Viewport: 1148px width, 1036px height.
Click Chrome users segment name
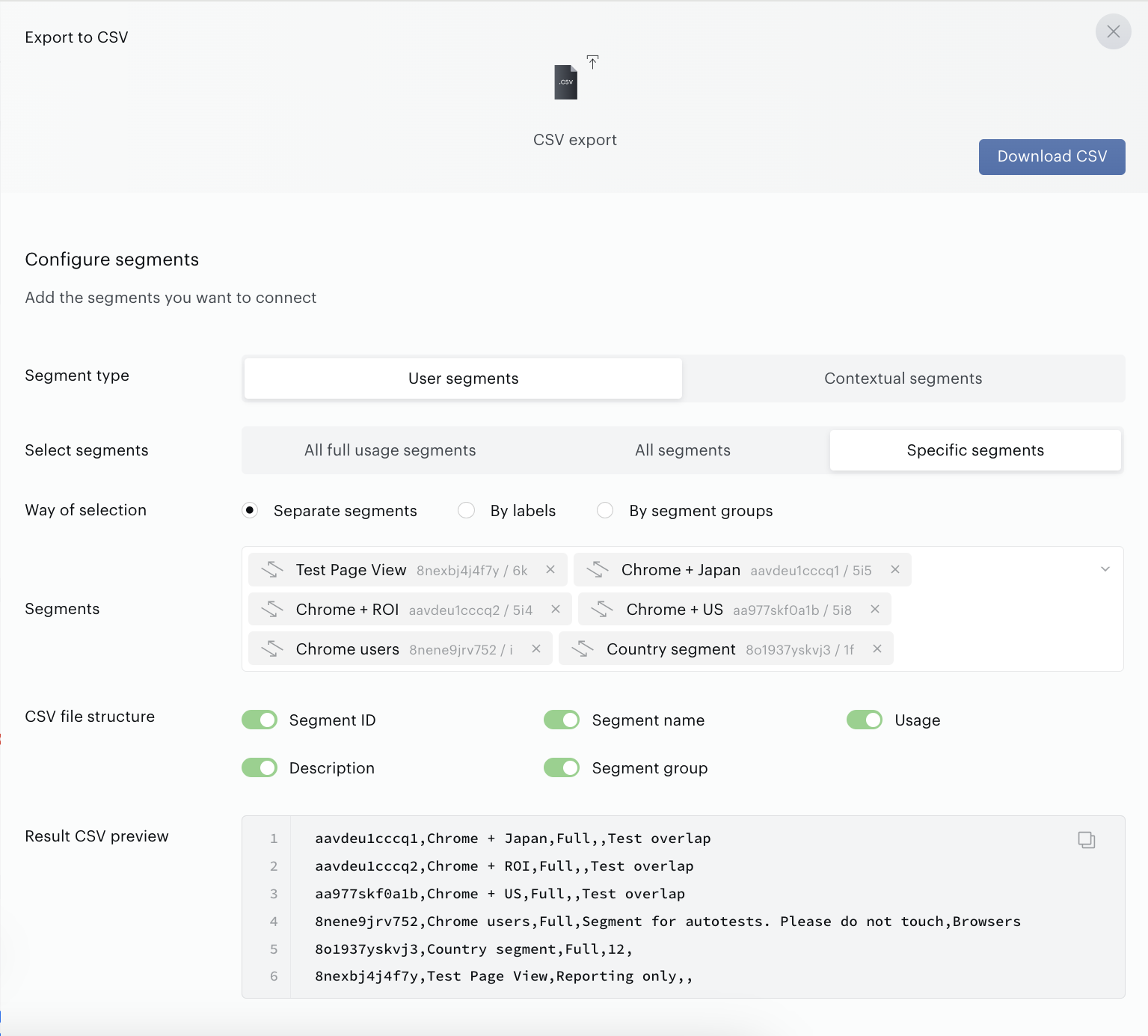(348, 649)
